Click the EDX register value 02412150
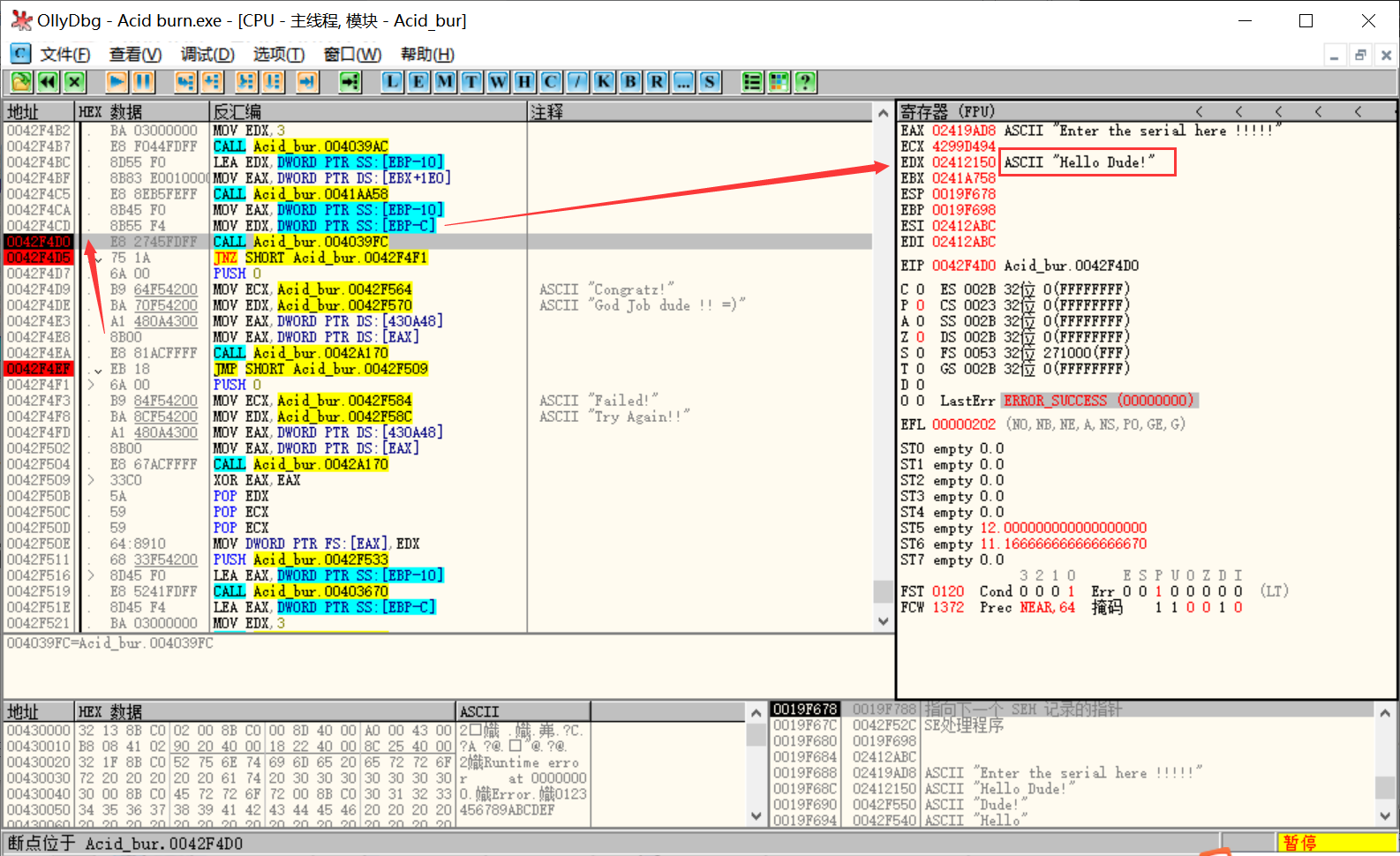The image size is (1400, 856). tap(964, 162)
